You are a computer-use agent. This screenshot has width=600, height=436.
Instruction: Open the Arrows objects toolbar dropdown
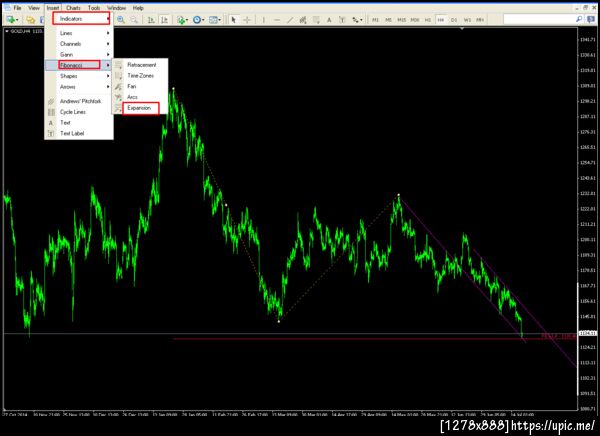(357, 20)
